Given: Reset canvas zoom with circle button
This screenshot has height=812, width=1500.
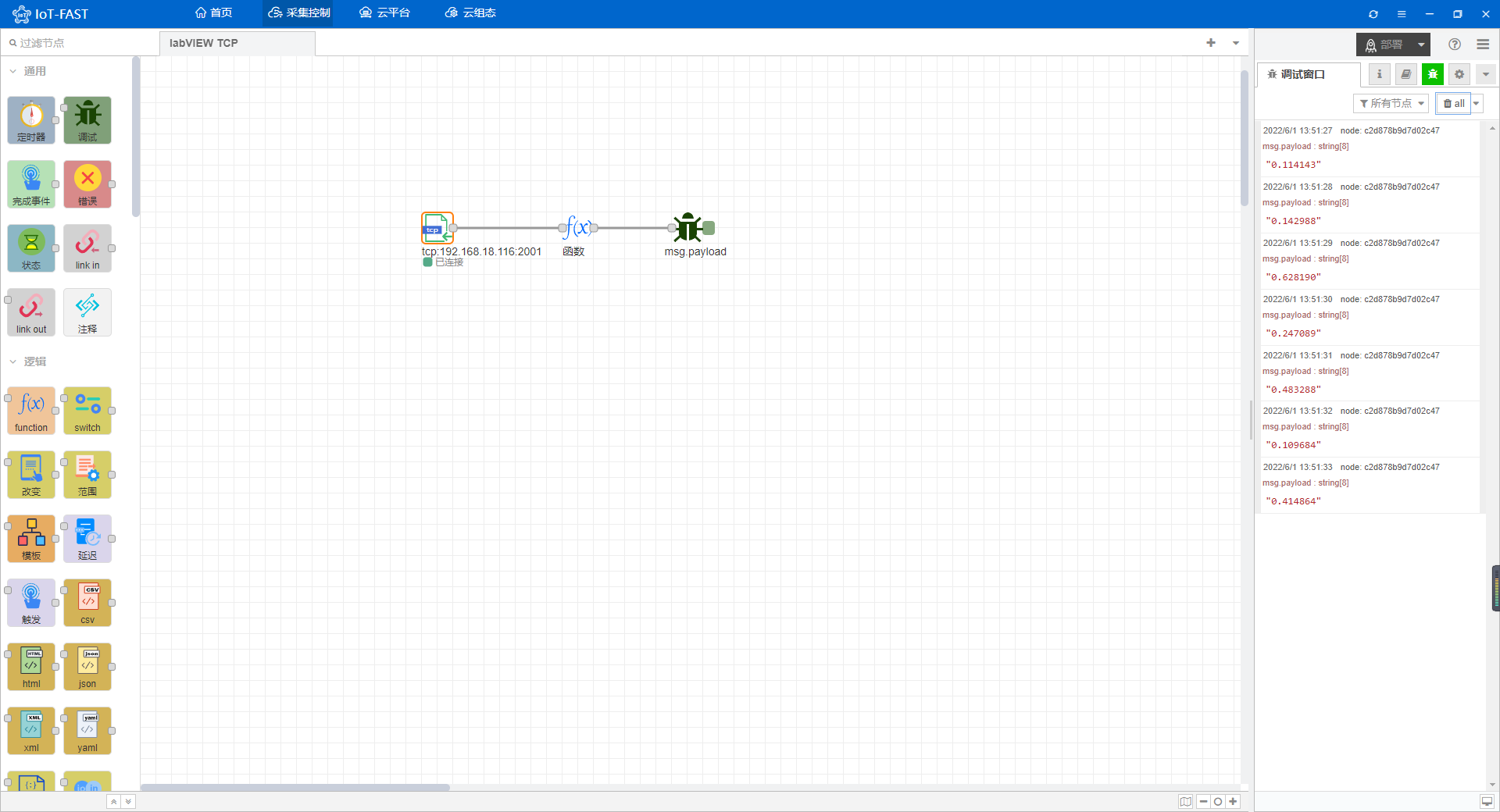Looking at the screenshot, I should click(1218, 802).
